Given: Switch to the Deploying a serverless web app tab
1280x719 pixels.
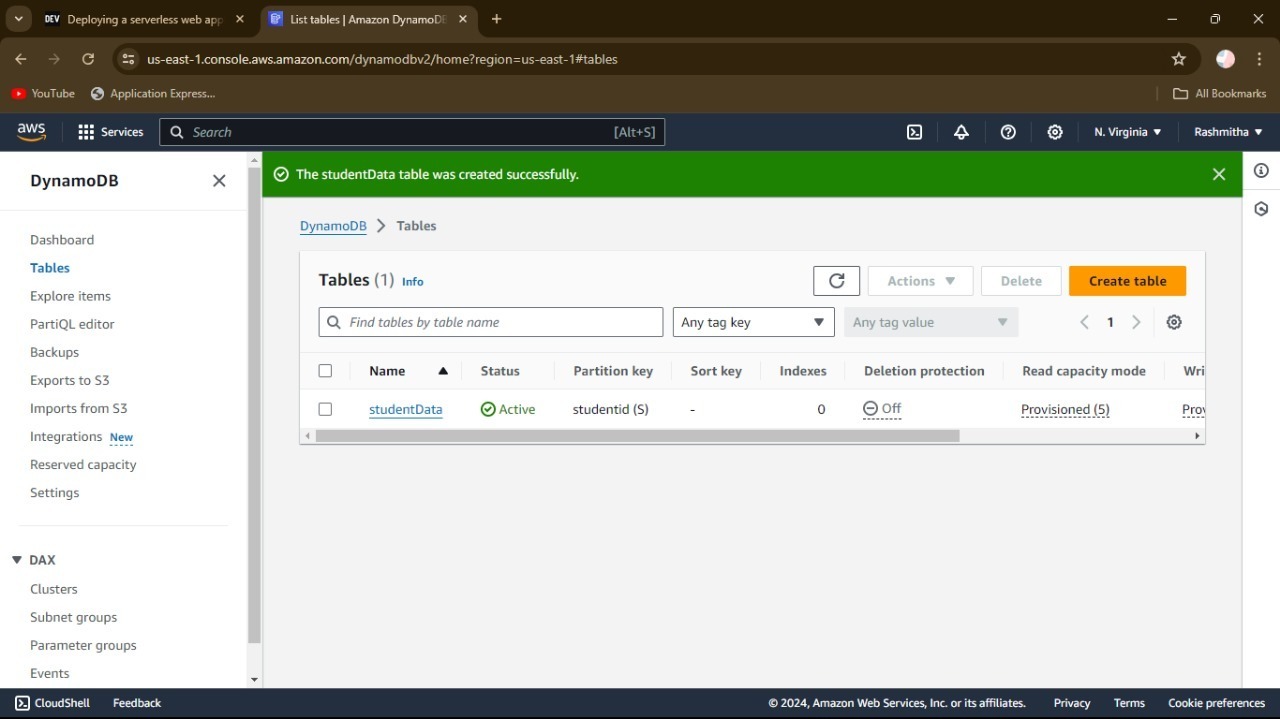Looking at the screenshot, I should click(145, 19).
